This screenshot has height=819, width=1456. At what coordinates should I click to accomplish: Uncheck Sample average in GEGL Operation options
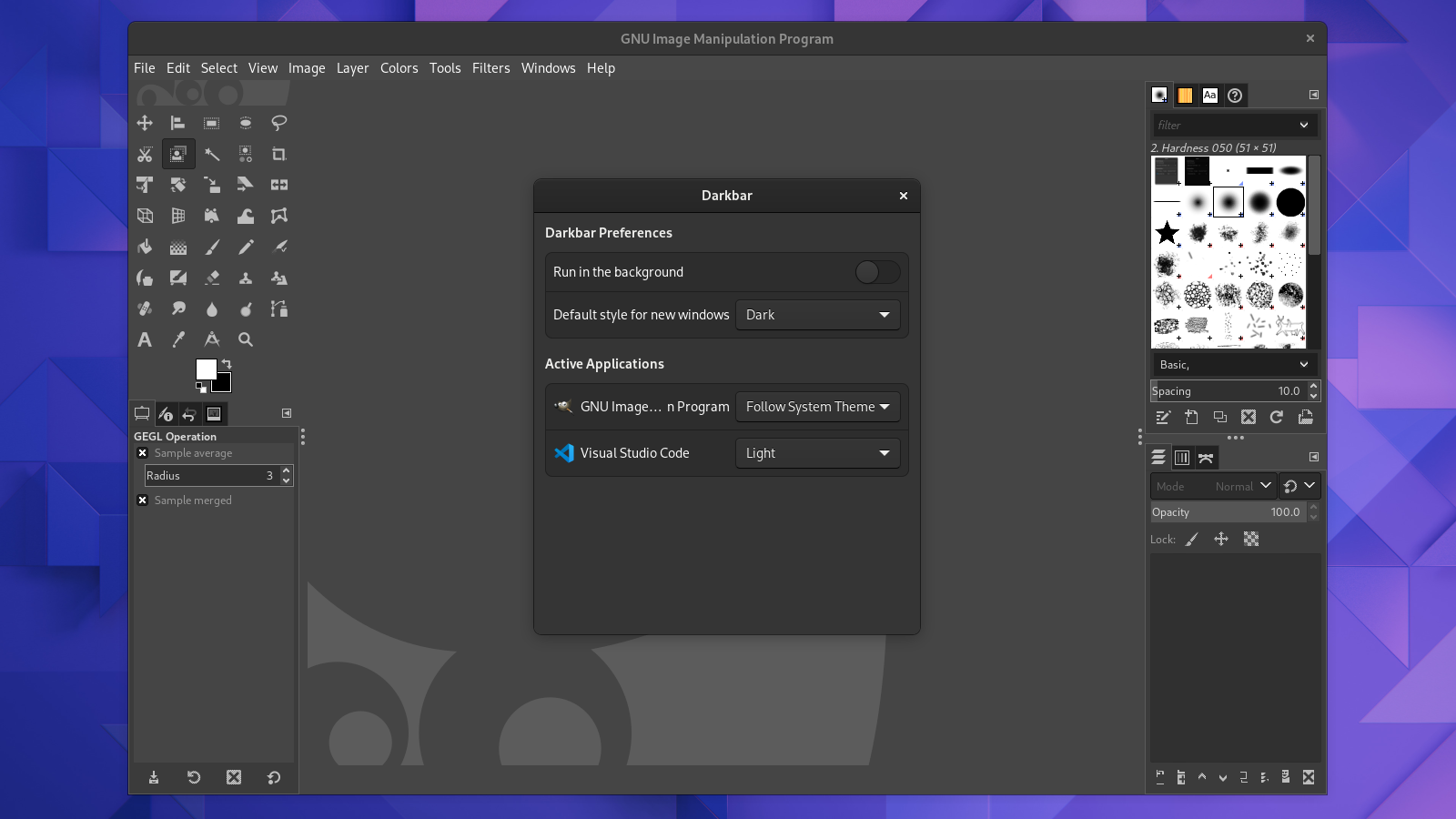143,452
